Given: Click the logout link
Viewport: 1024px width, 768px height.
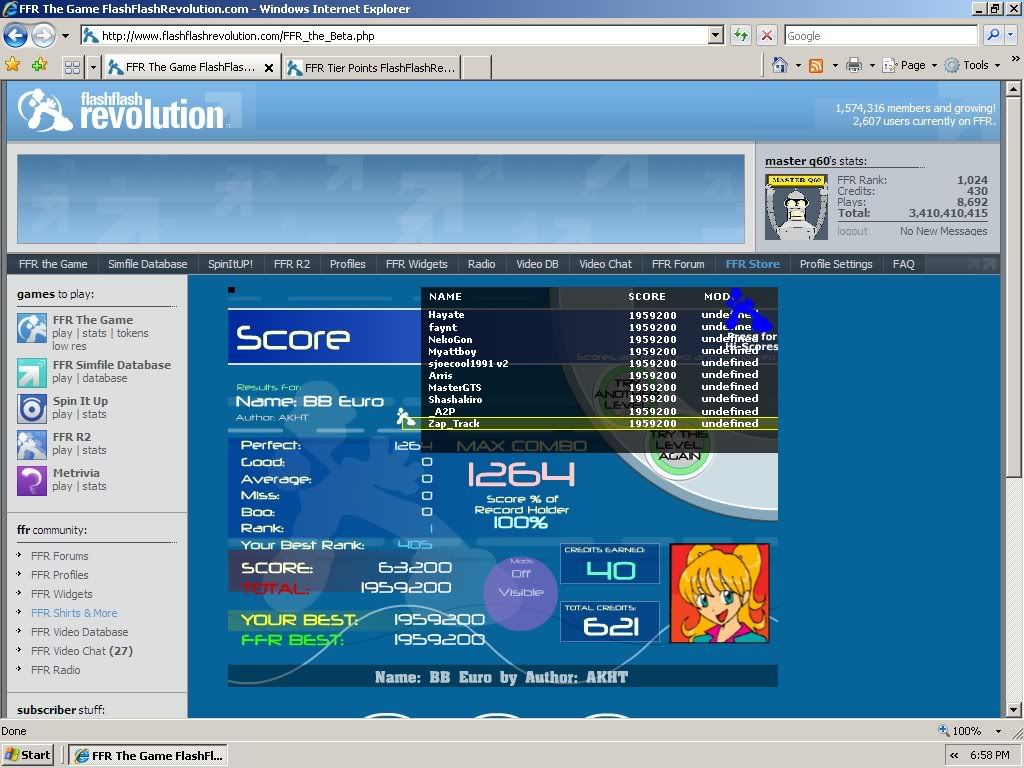Looking at the screenshot, I should pyautogui.click(x=852, y=231).
